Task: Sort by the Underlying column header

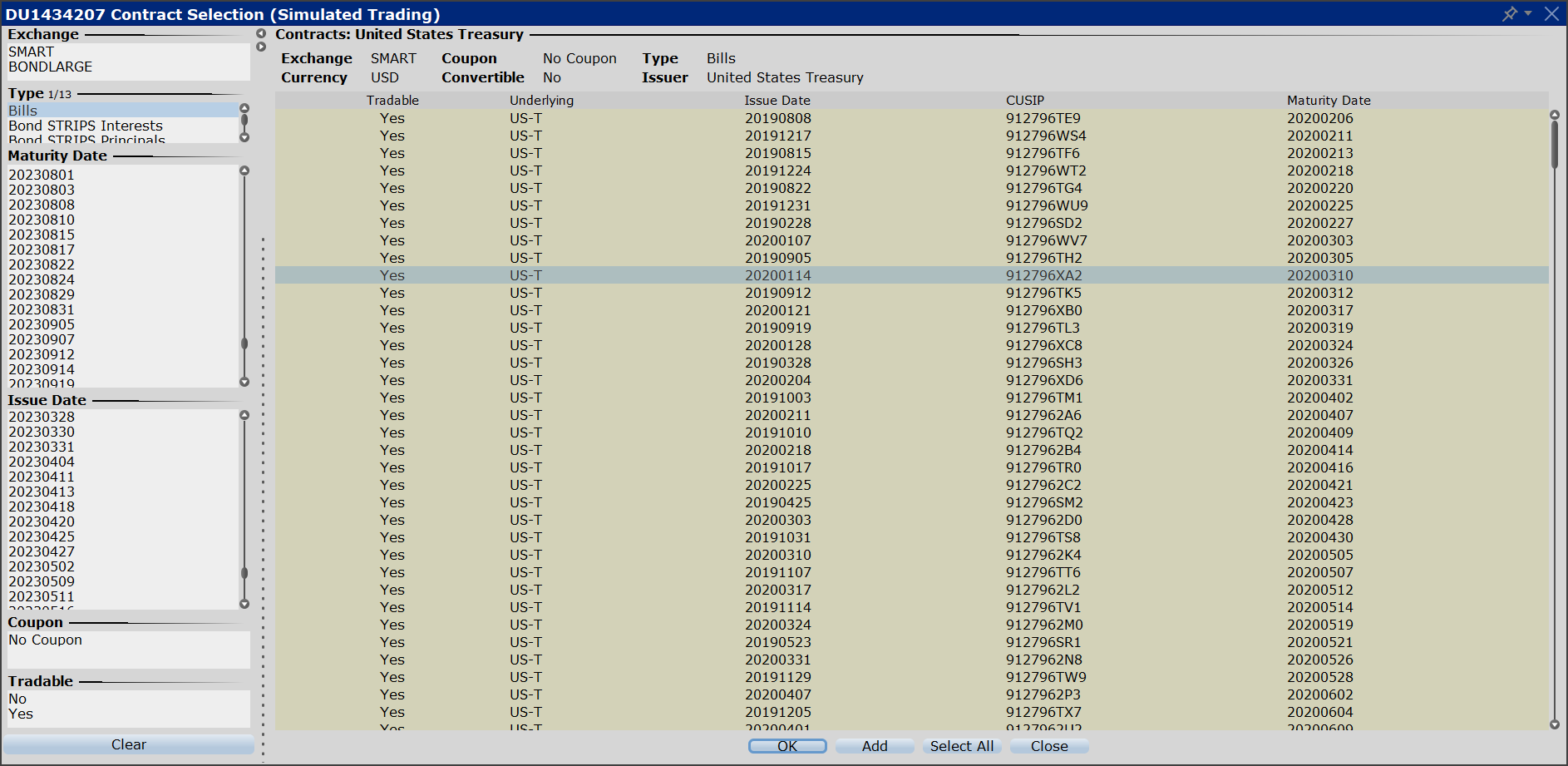Action: point(541,100)
